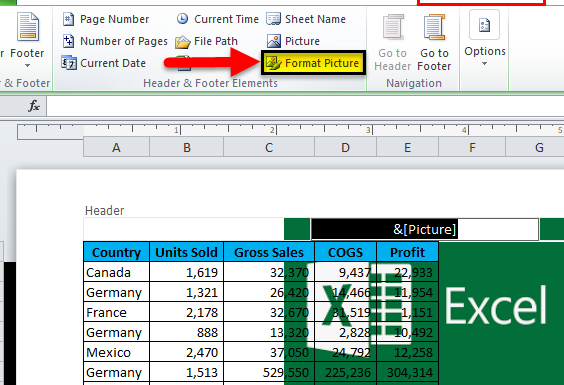The image size is (564, 385).
Task: Click the Gross Sales header cell
Action: click(269, 252)
